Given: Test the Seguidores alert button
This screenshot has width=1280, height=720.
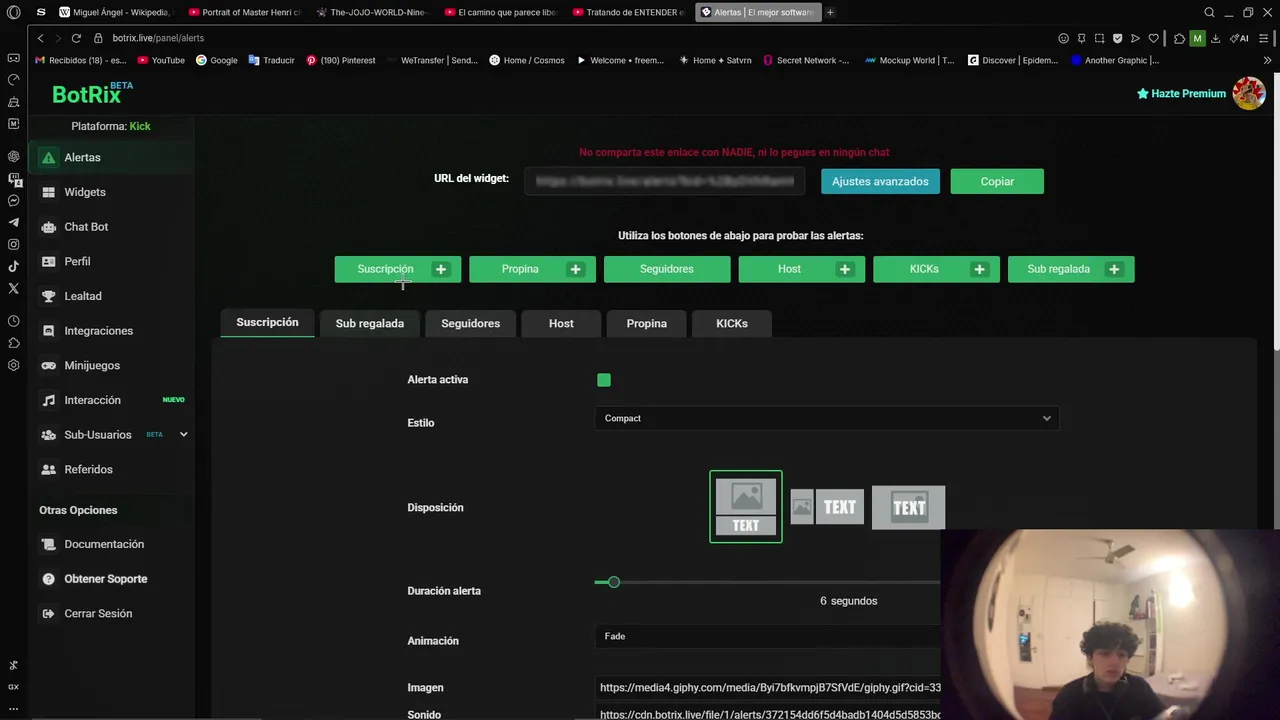Looking at the screenshot, I should (667, 269).
